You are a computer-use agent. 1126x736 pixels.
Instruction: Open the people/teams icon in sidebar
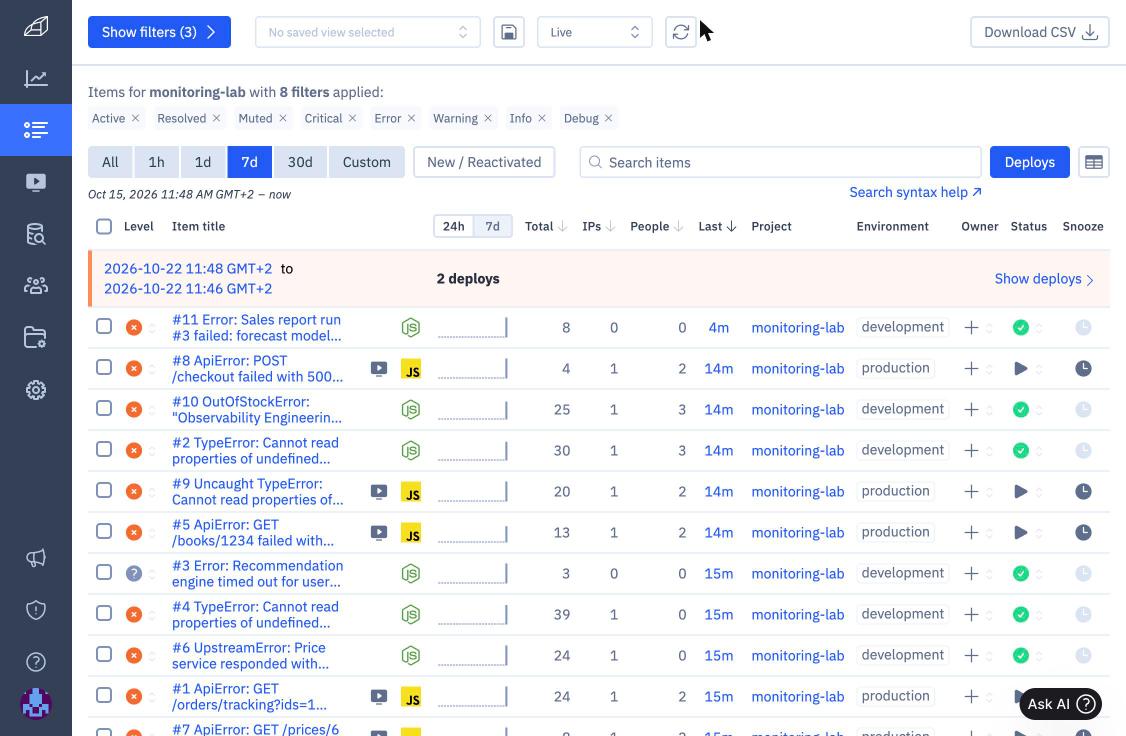tap(36, 286)
